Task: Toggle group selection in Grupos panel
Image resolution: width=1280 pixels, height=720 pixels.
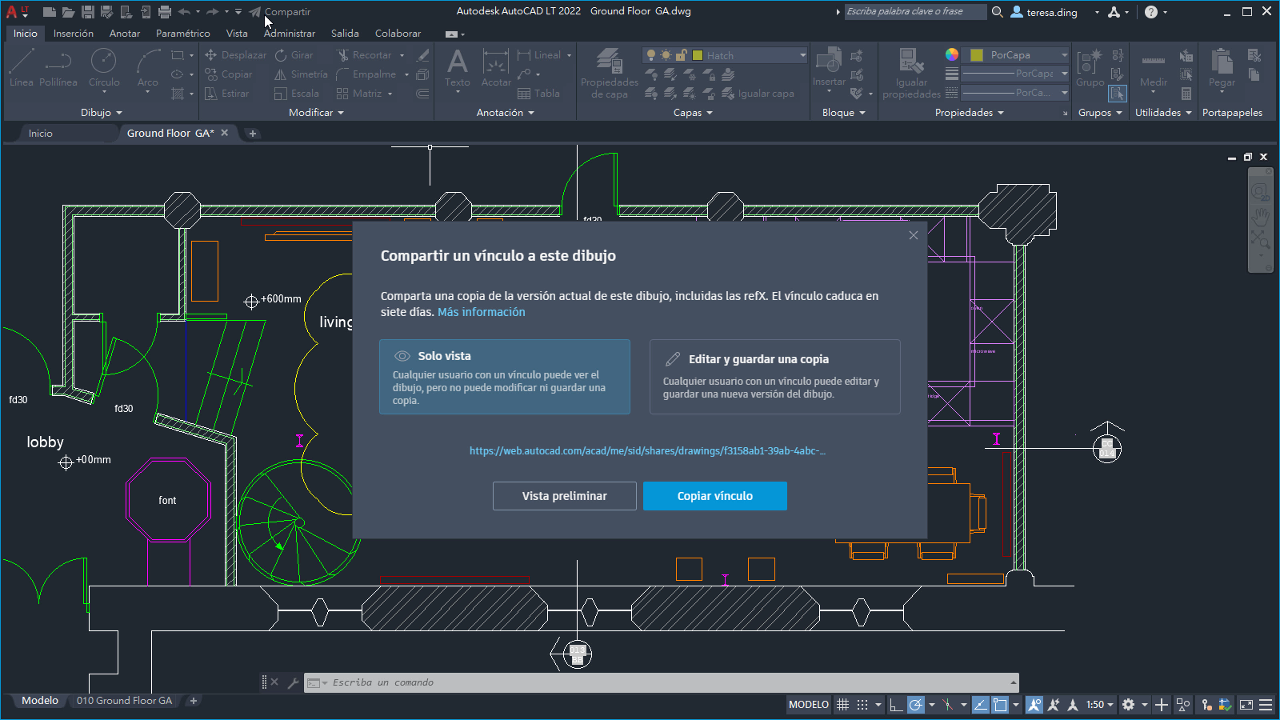Action: pyautogui.click(x=1117, y=94)
